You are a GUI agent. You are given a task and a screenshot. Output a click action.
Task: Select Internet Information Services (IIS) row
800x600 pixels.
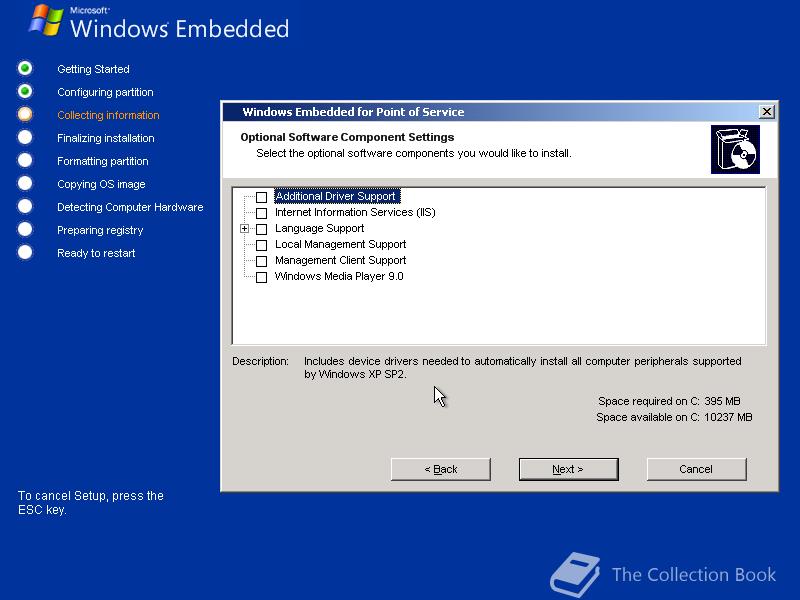(x=355, y=212)
